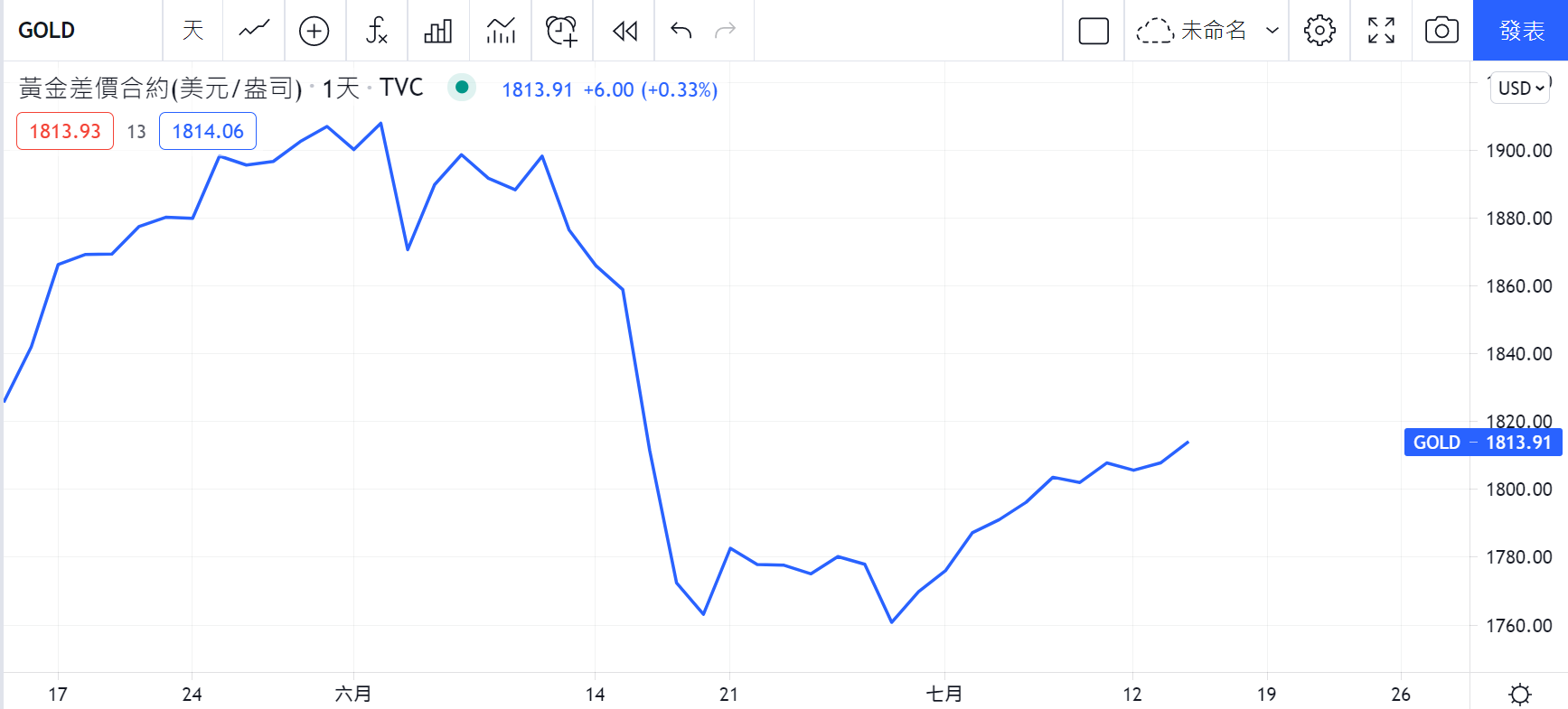Start bar replay with the rewind icon
The image size is (1568, 709).
click(624, 31)
